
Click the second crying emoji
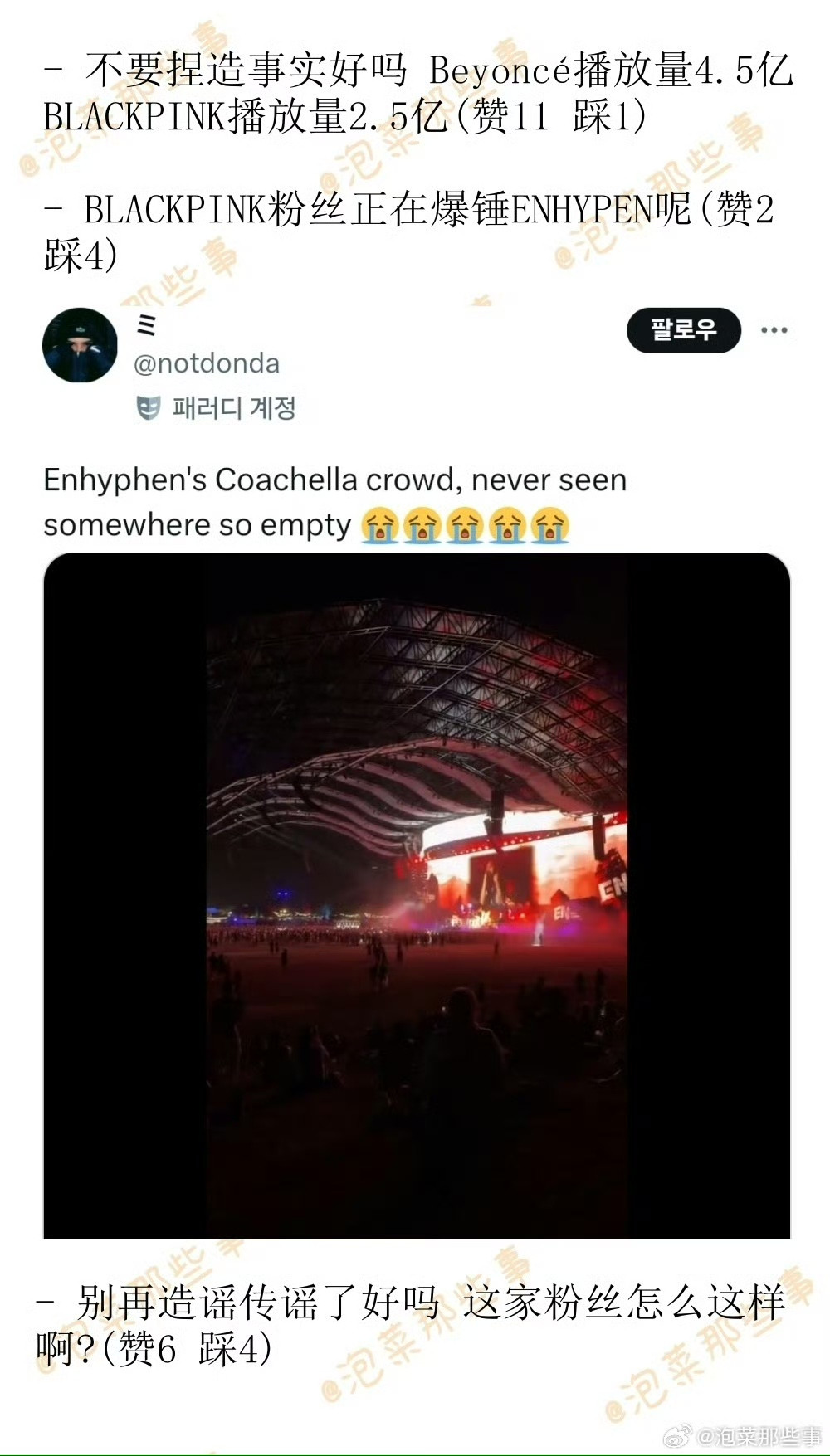click(x=422, y=526)
